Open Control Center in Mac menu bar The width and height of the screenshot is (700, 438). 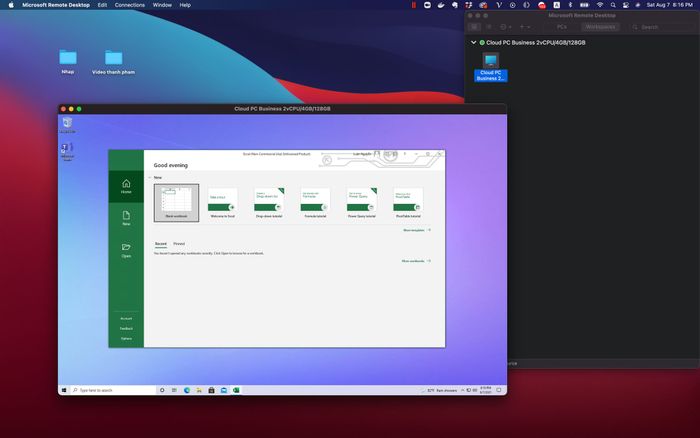(x=625, y=5)
